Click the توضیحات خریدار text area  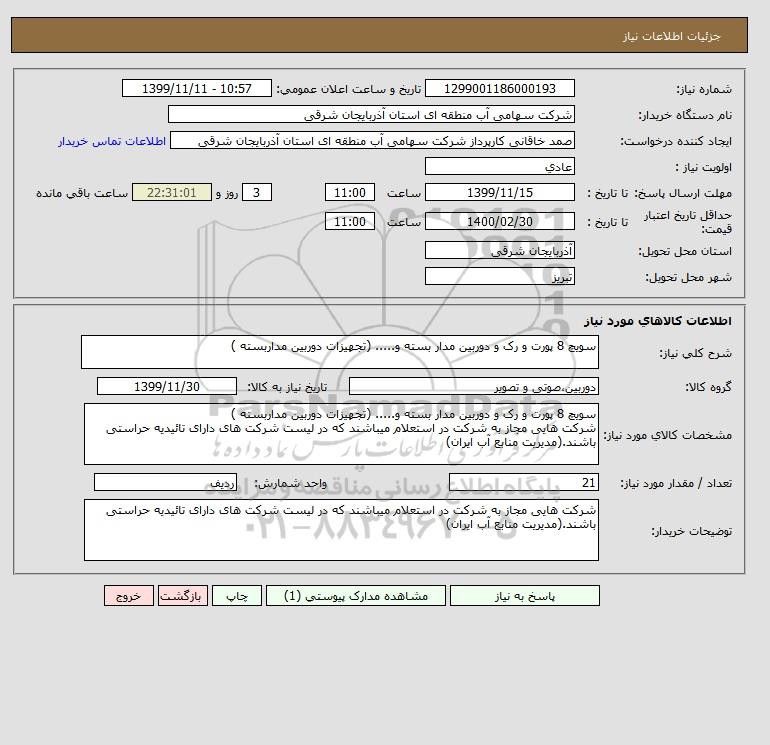click(x=341, y=530)
